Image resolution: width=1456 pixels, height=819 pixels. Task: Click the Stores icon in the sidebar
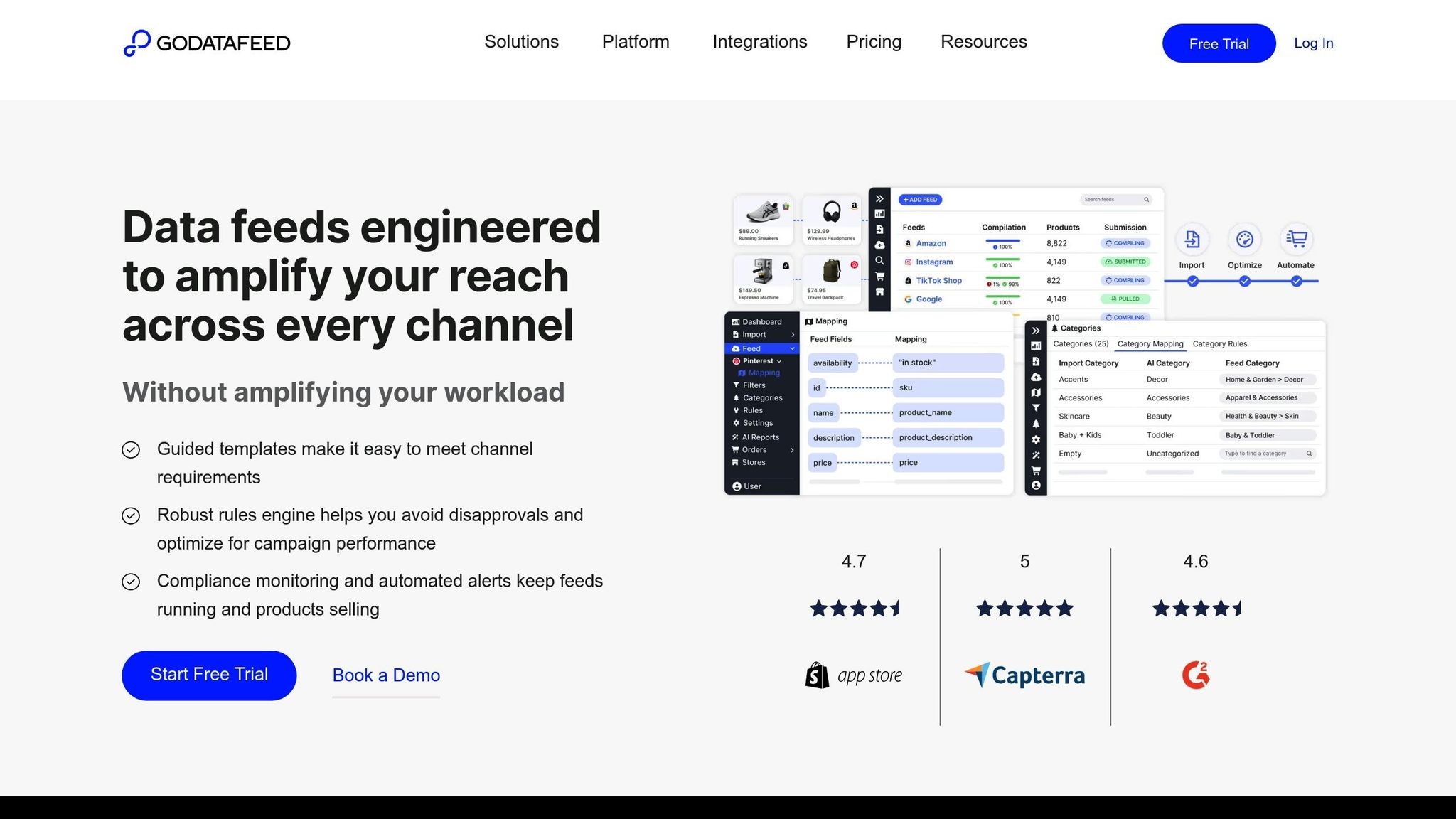(x=736, y=462)
